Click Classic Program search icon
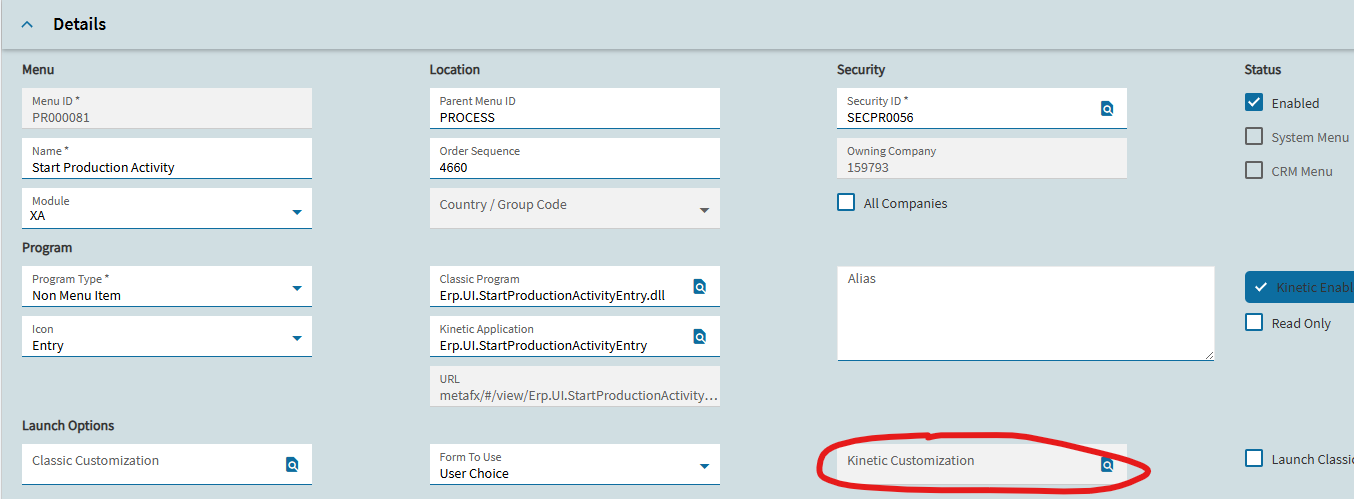This screenshot has width=1354, height=499. 700,287
